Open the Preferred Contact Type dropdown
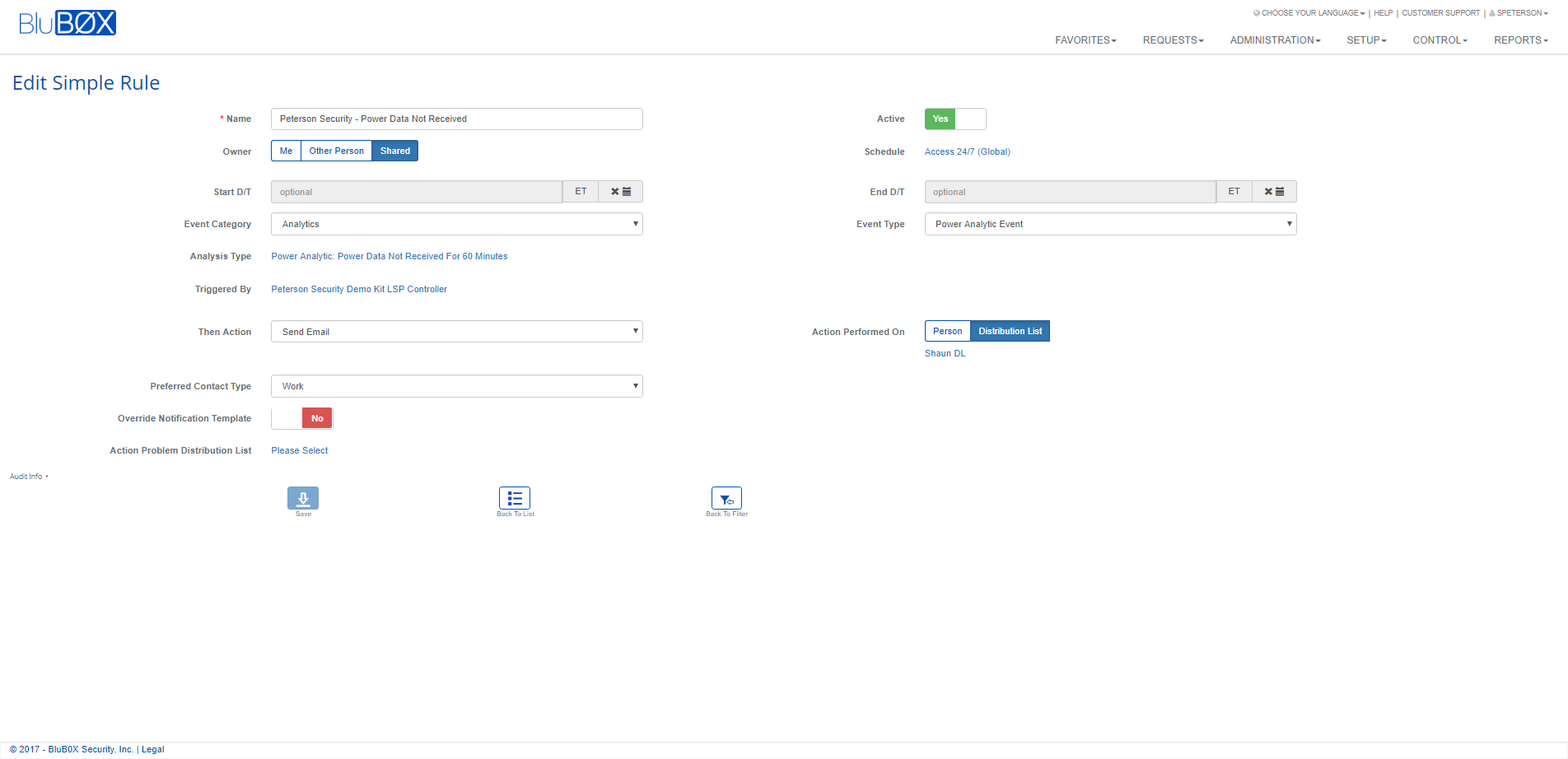 (x=456, y=386)
